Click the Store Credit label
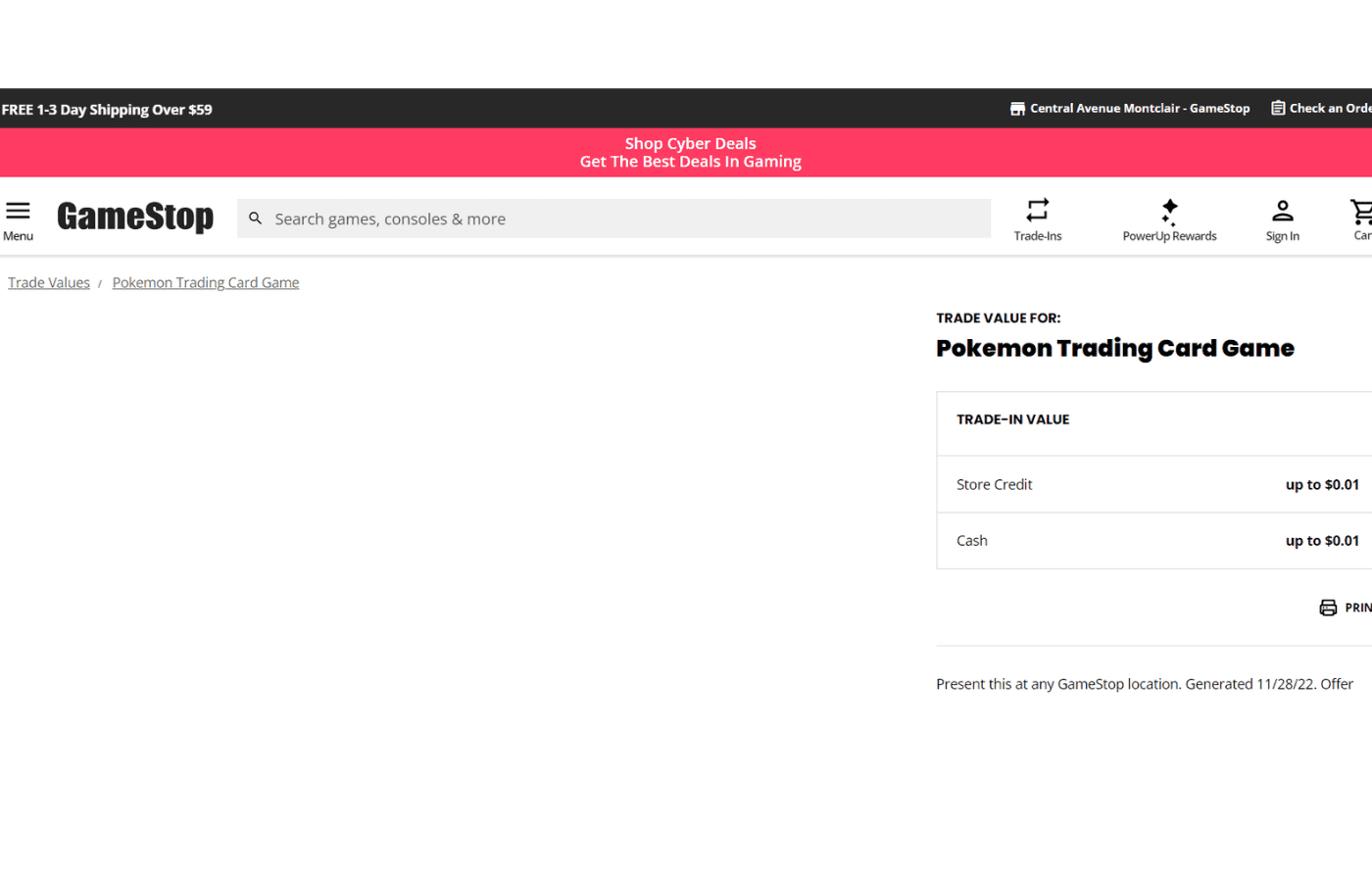 coord(994,484)
